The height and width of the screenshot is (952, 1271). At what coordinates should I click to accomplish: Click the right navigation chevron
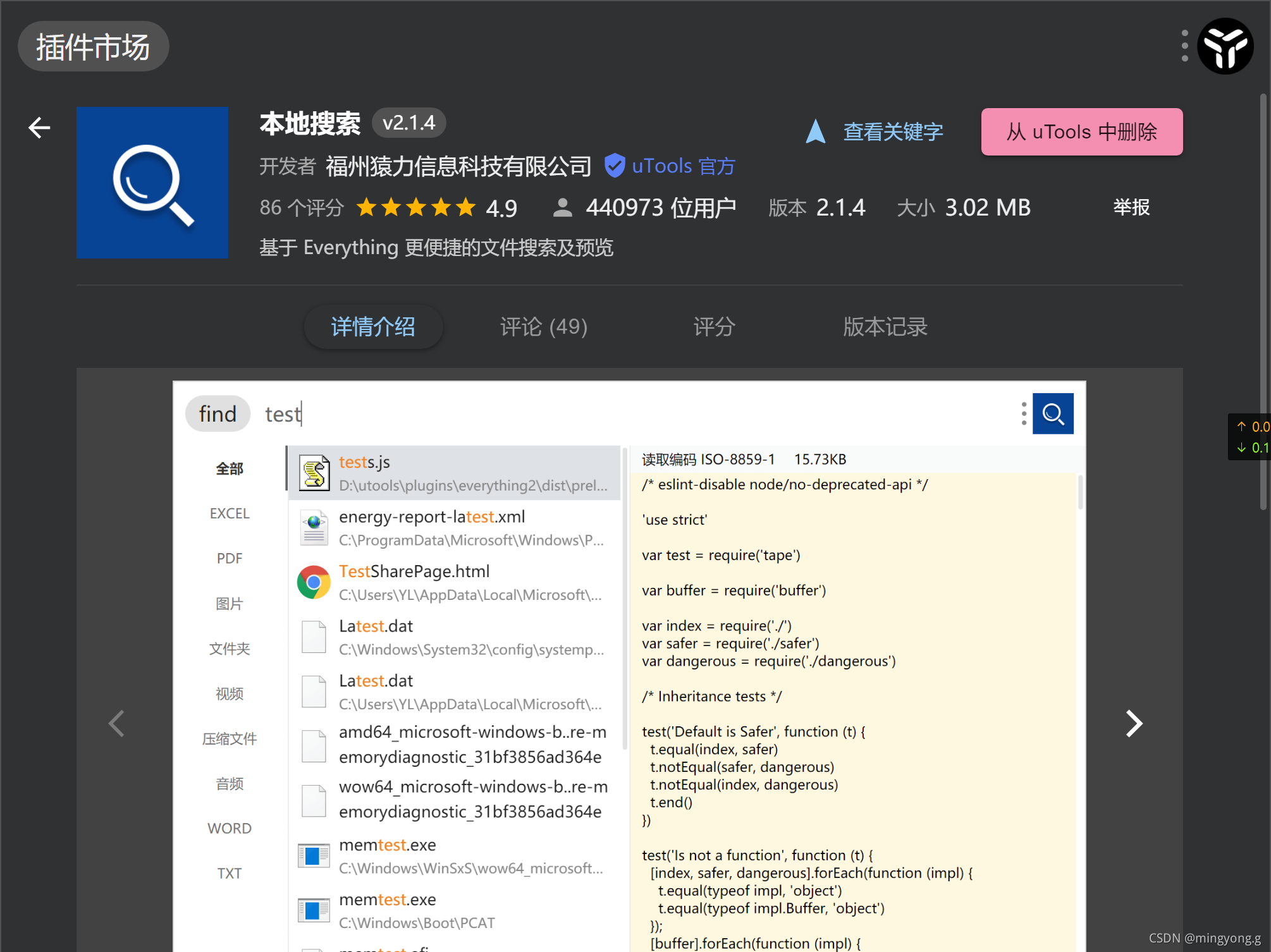pyautogui.click(x=1134, y=723)
